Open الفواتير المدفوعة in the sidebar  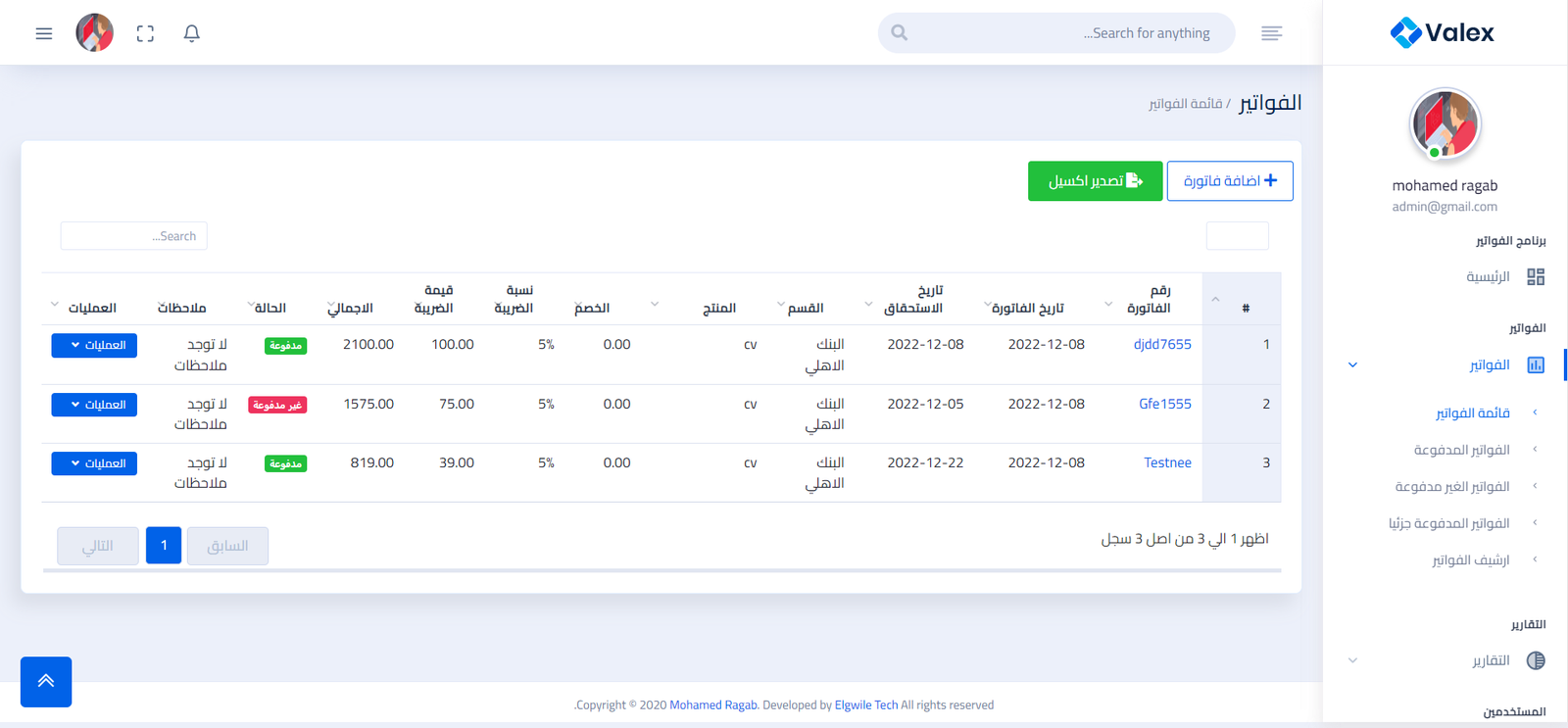[1461, 450]
